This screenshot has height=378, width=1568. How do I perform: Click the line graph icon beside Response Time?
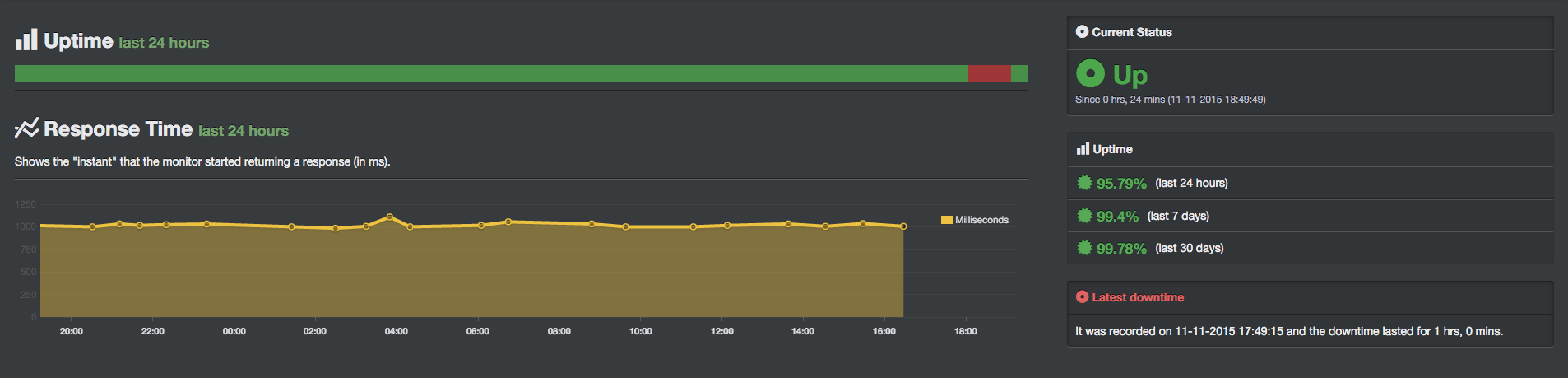click(x=26, y=128)
